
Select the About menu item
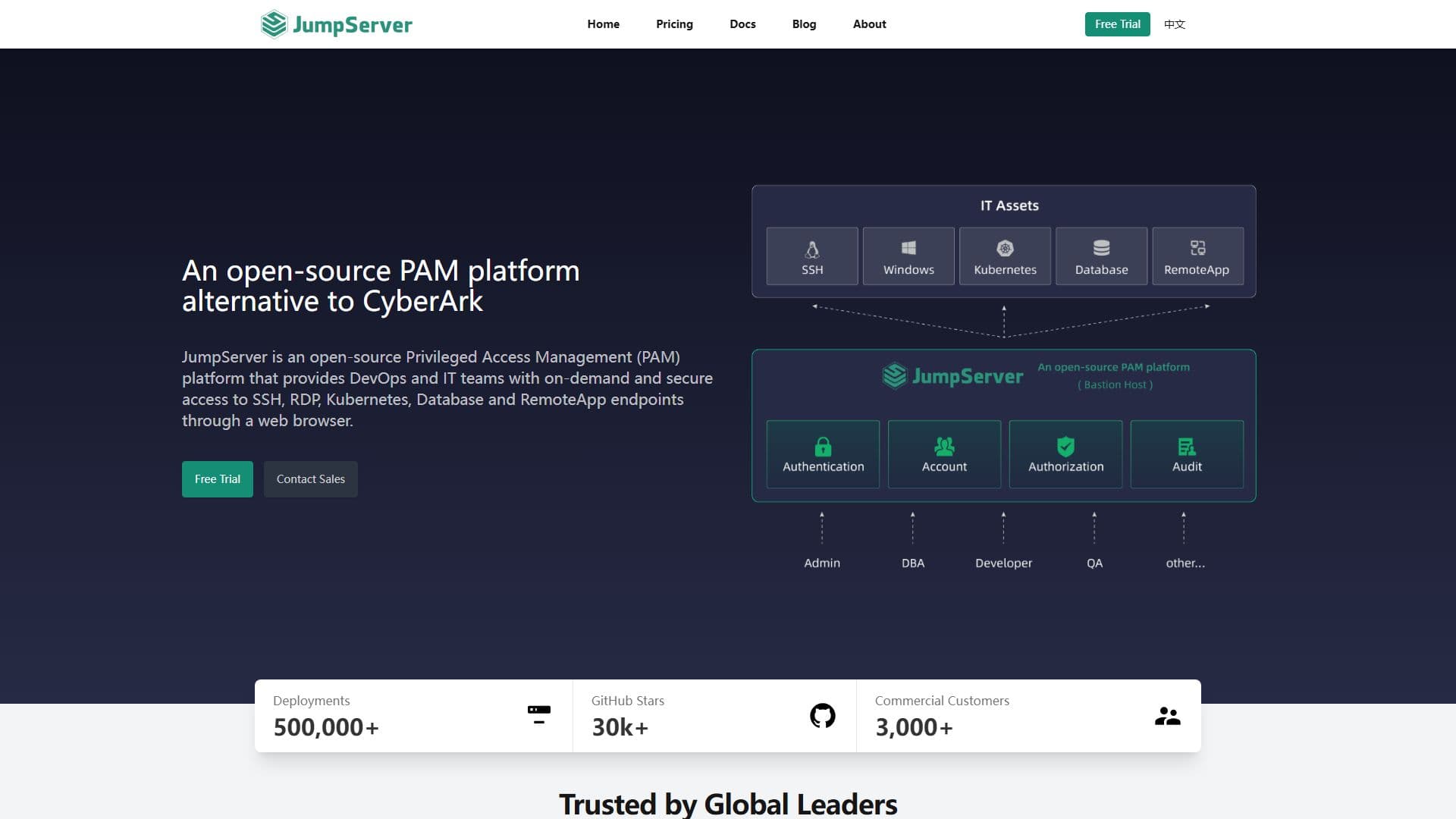(x=869, y=24)
